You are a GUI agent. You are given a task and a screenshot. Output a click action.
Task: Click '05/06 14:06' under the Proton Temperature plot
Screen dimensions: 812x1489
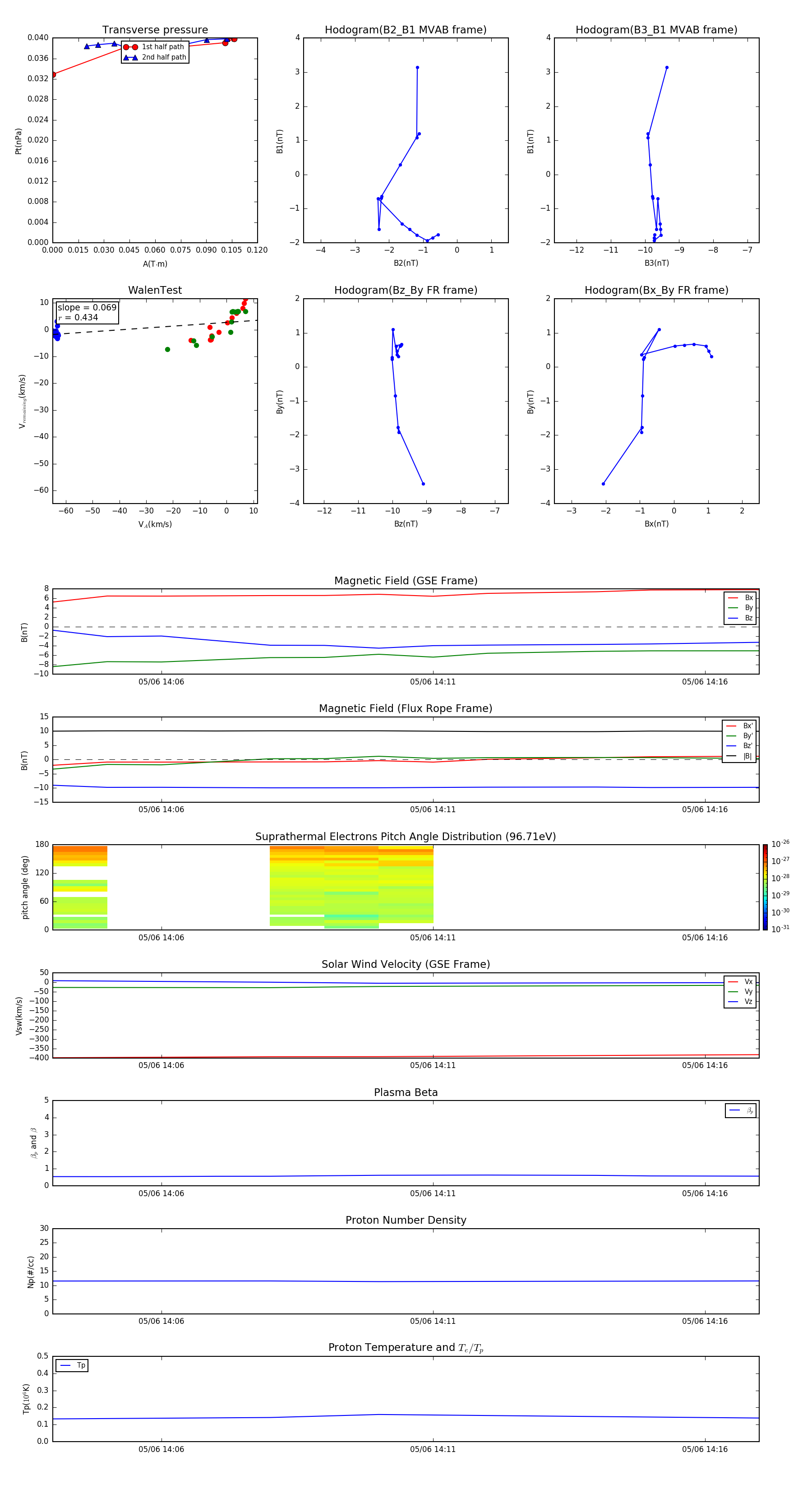coord(161,1449)
